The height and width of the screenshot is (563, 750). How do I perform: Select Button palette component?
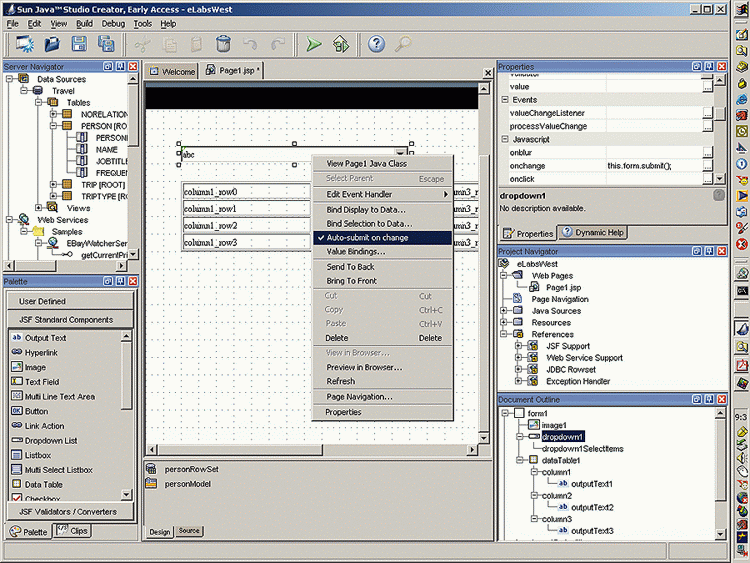(x=36, y=411)
